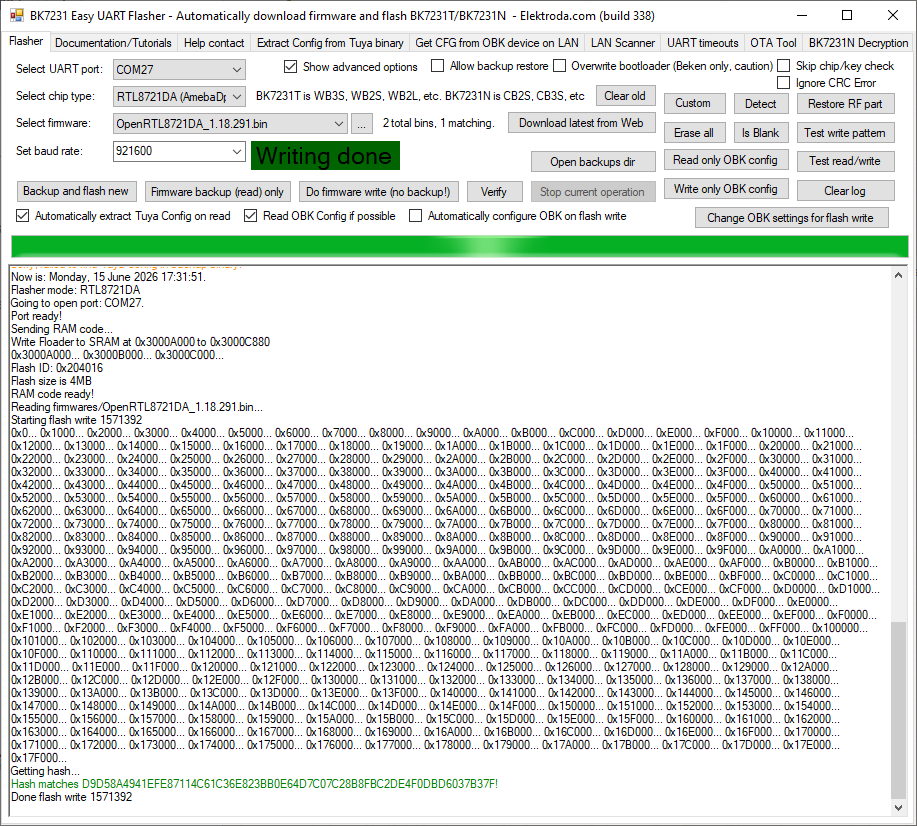Click the 'Hash matches' log line

point(254,784)
